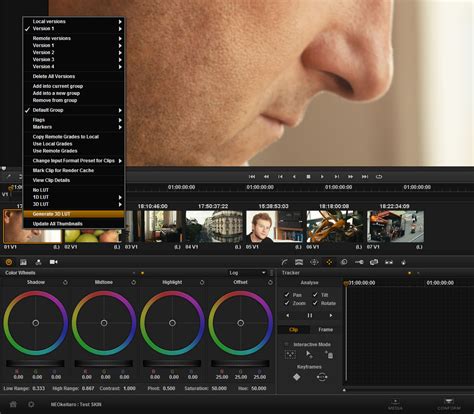Screen dimensions: 474x414
Task: Open the Camera Raw palette icon
Action: tap(53, 262)
